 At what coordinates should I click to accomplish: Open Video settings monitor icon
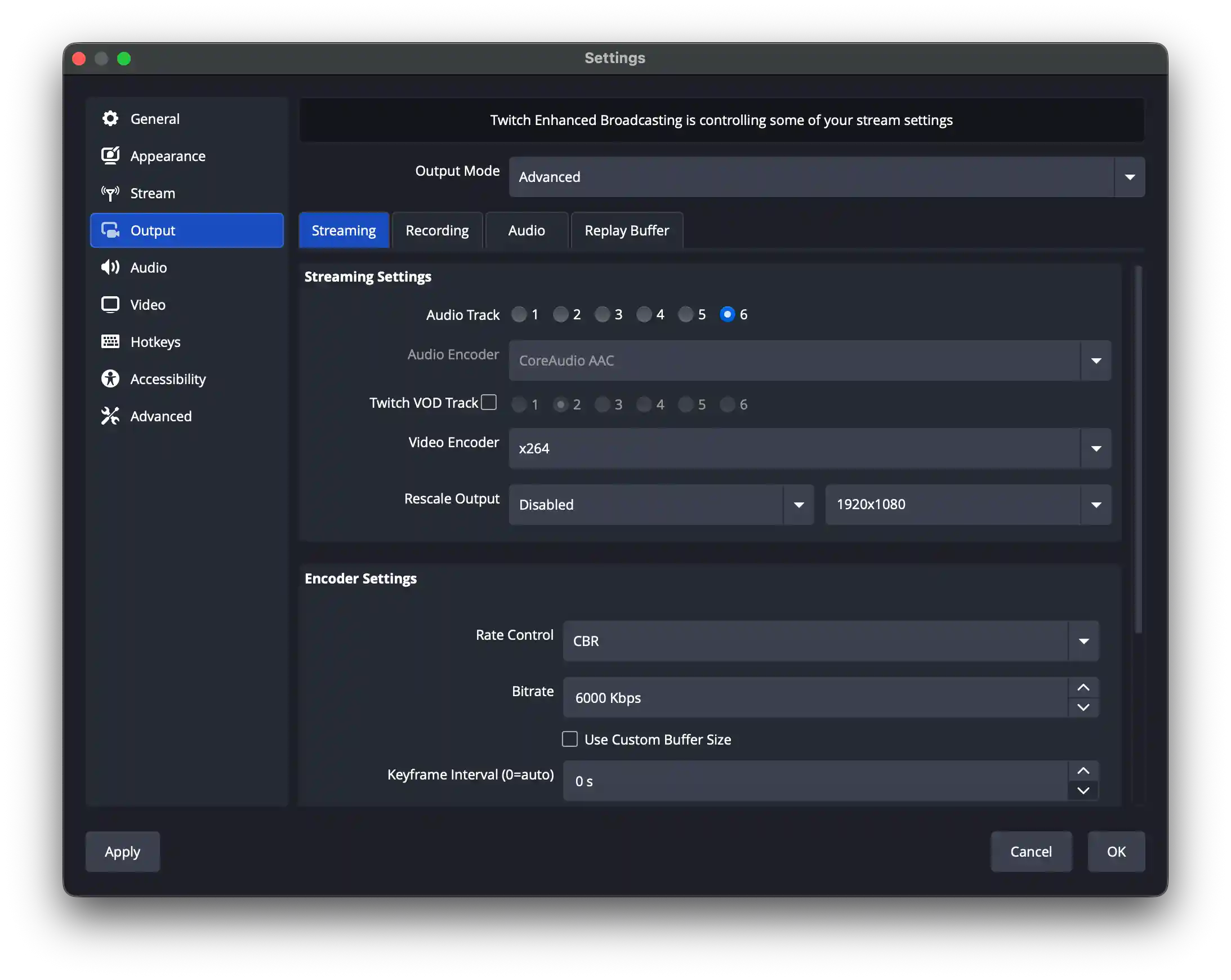(x=110, y=304)
